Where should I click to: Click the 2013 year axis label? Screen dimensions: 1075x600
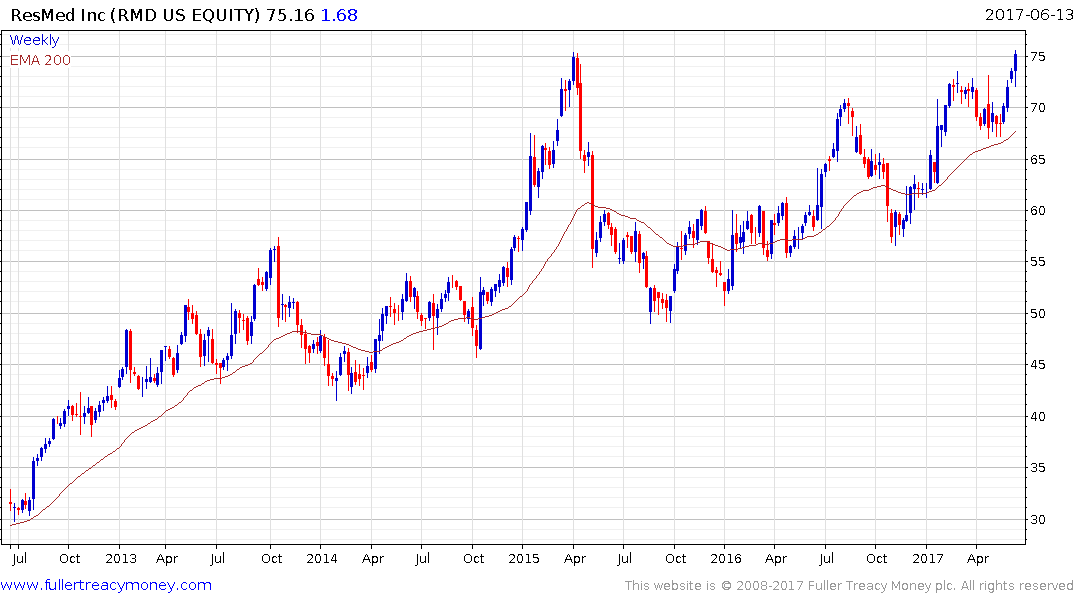[x=121, y=559]
